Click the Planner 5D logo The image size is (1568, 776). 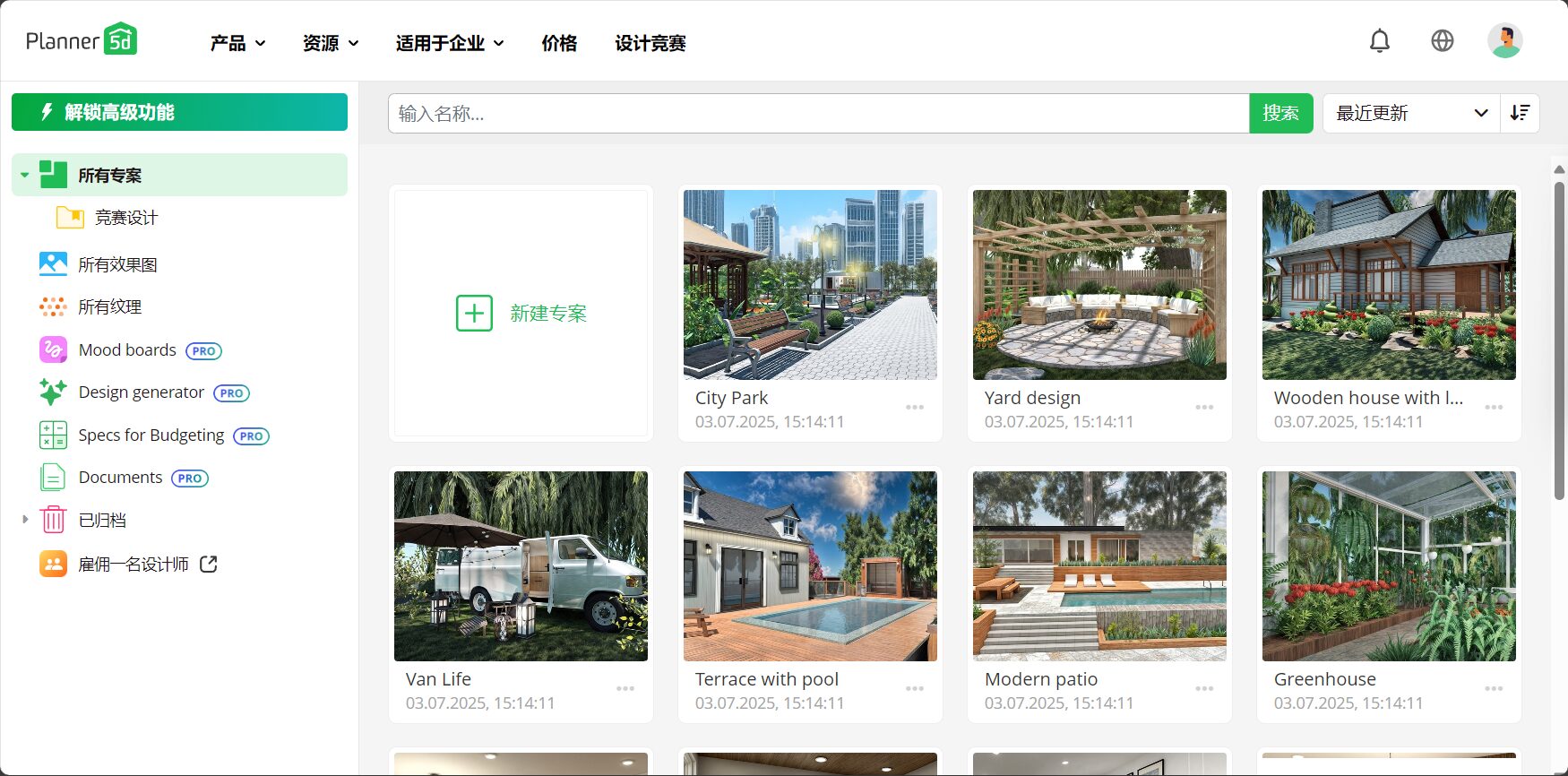[x=82, y=39]
